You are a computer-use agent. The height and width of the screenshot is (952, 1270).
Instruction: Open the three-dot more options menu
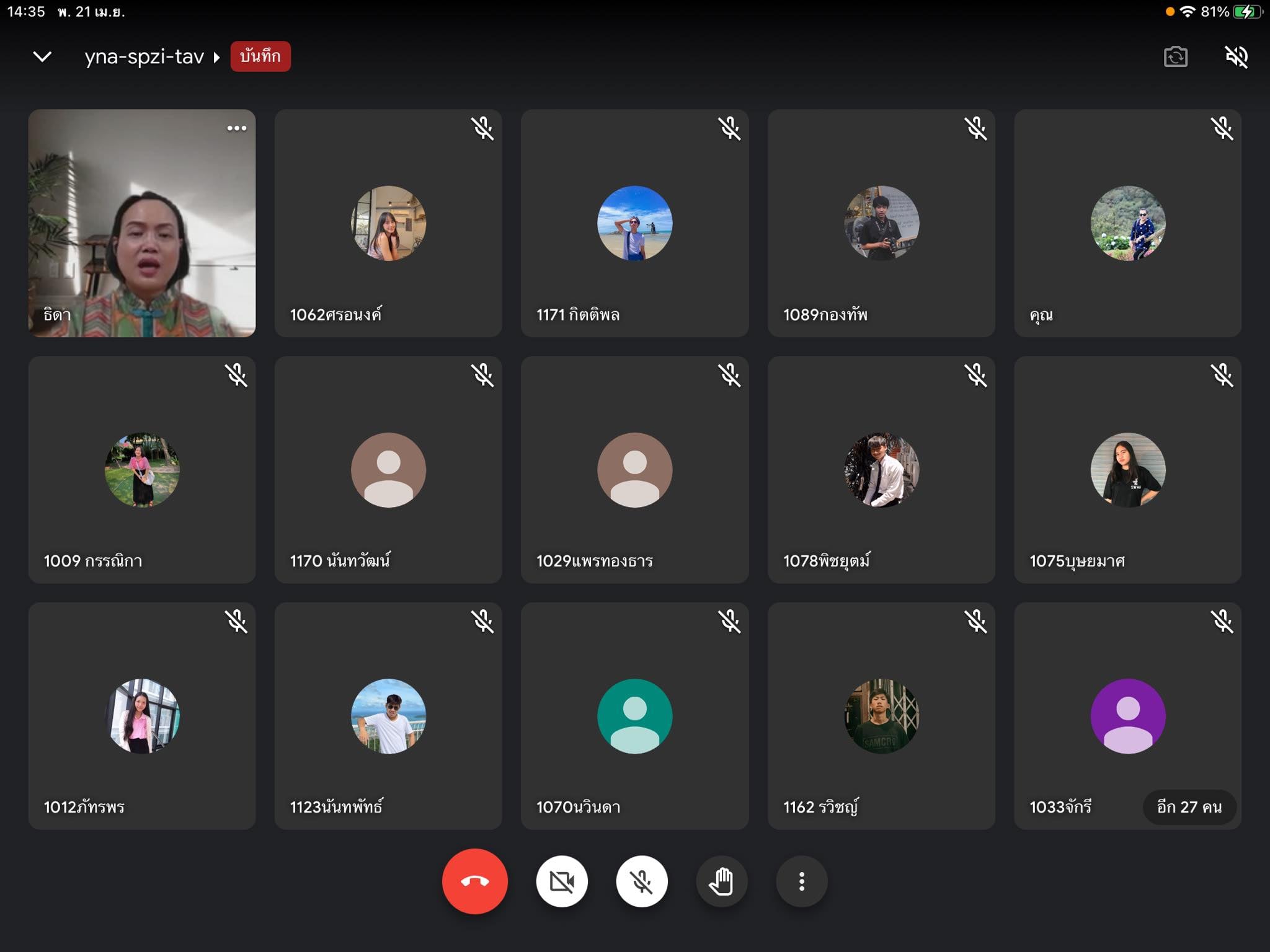coord(801,881)
